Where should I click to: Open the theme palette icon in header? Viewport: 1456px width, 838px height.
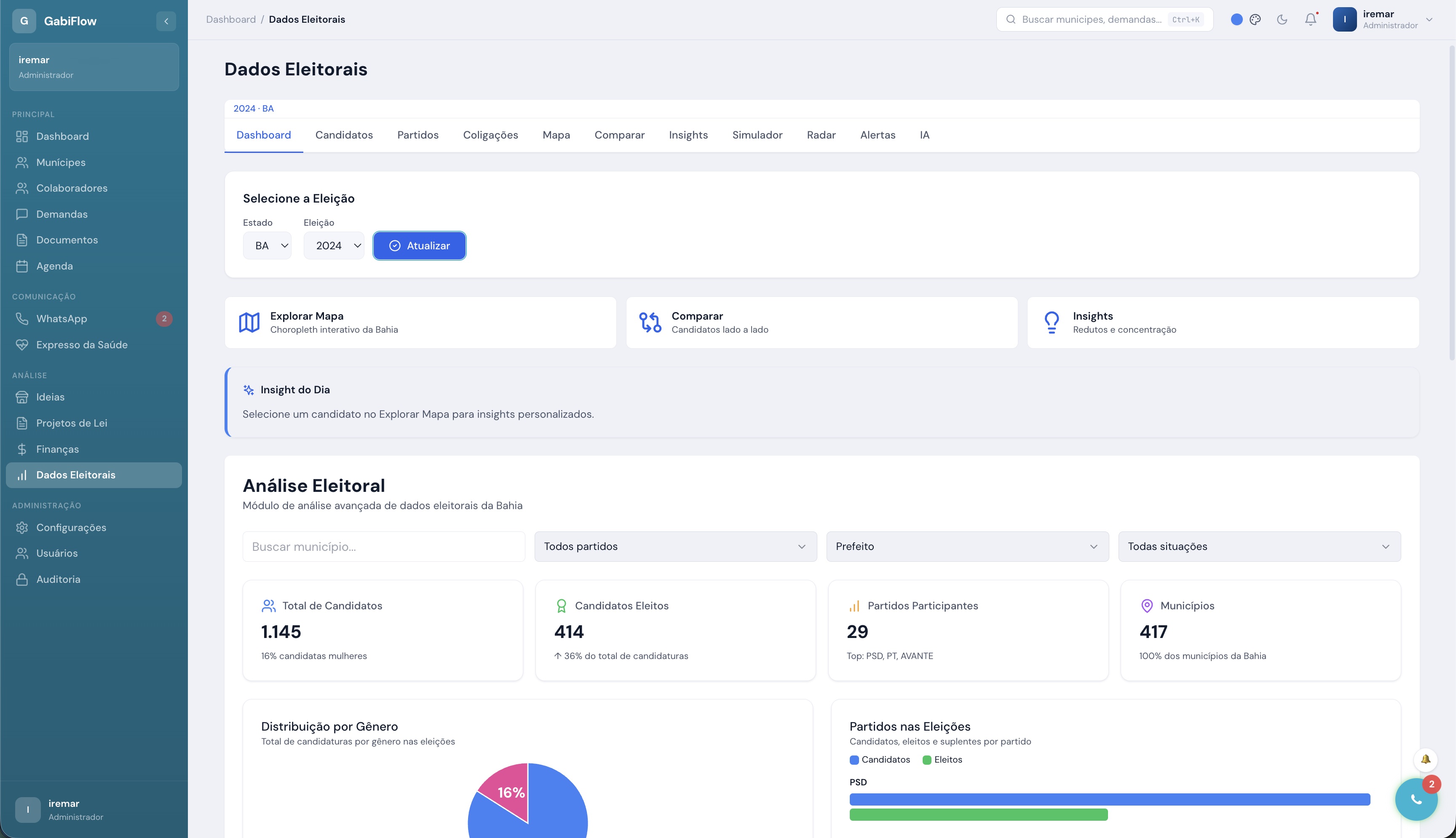1255,19
